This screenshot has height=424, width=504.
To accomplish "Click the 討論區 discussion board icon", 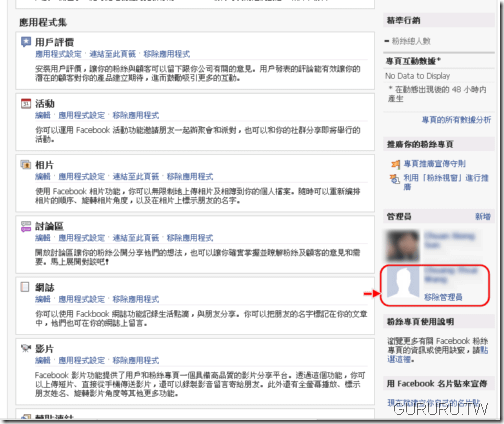I will pos(26,226).
